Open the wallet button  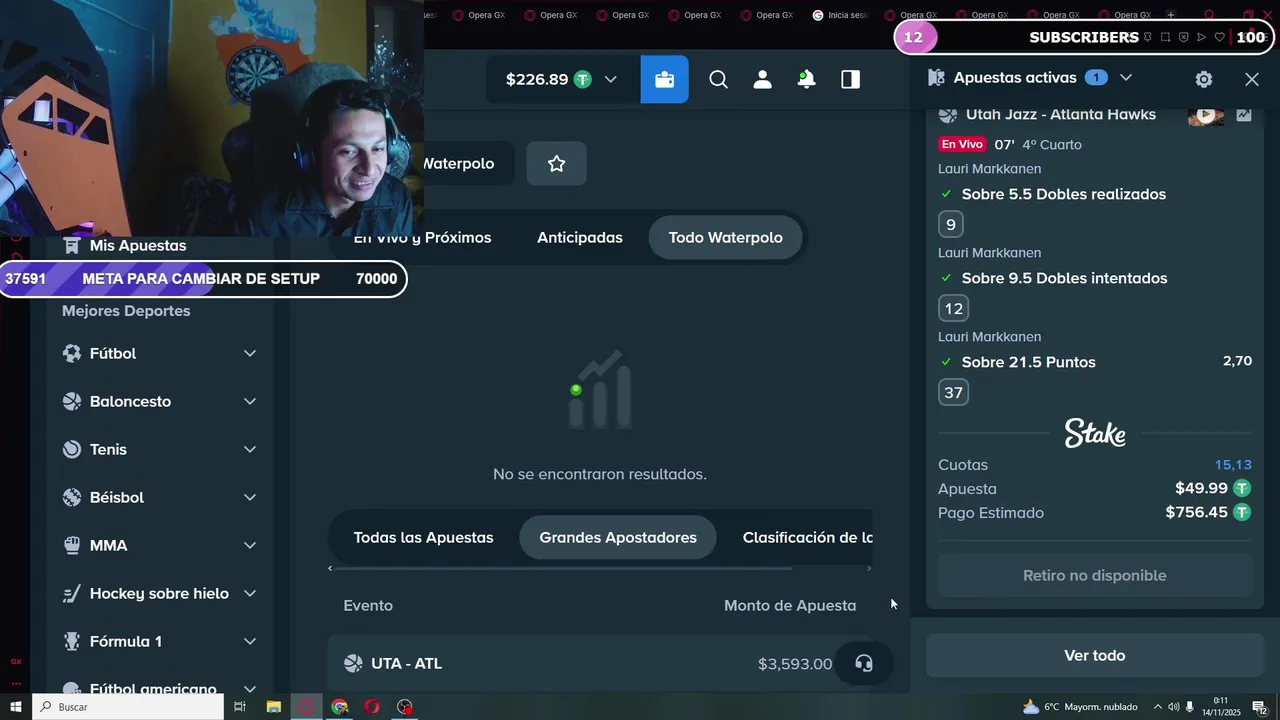pos(665,79)
